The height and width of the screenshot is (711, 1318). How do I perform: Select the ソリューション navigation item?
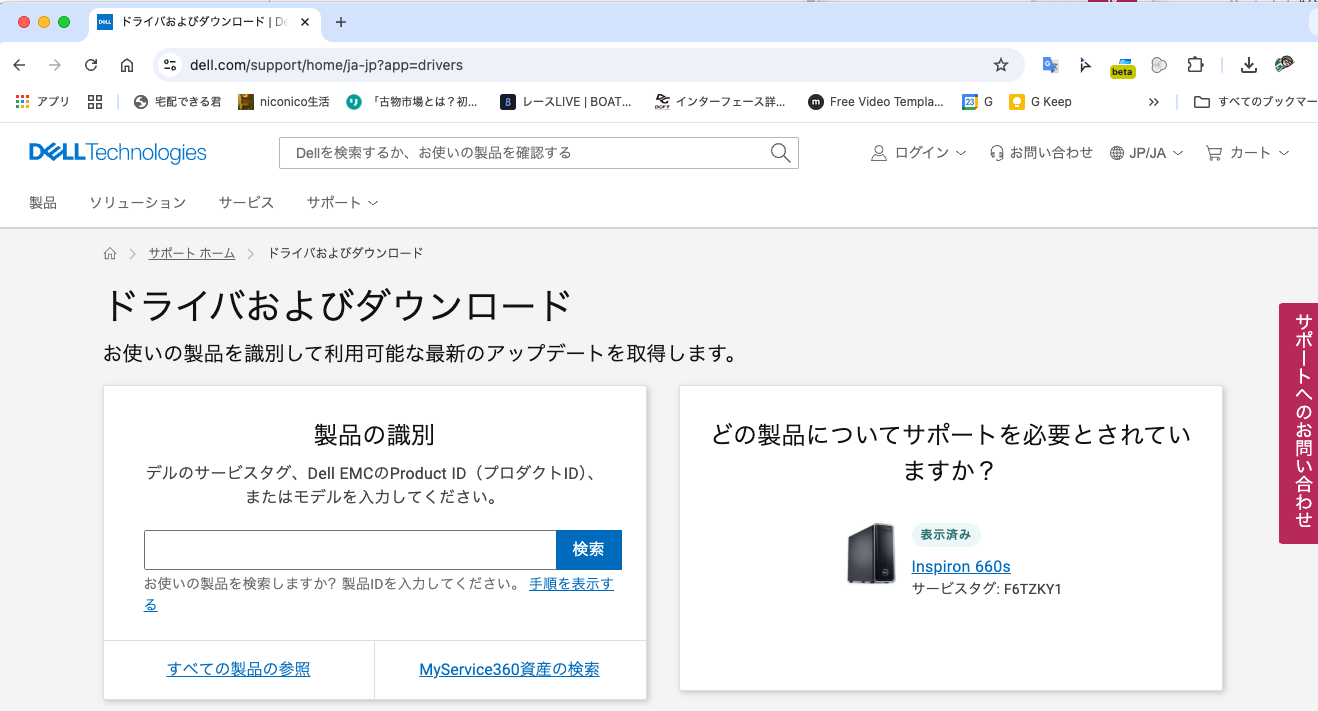(x=138, y=203)
